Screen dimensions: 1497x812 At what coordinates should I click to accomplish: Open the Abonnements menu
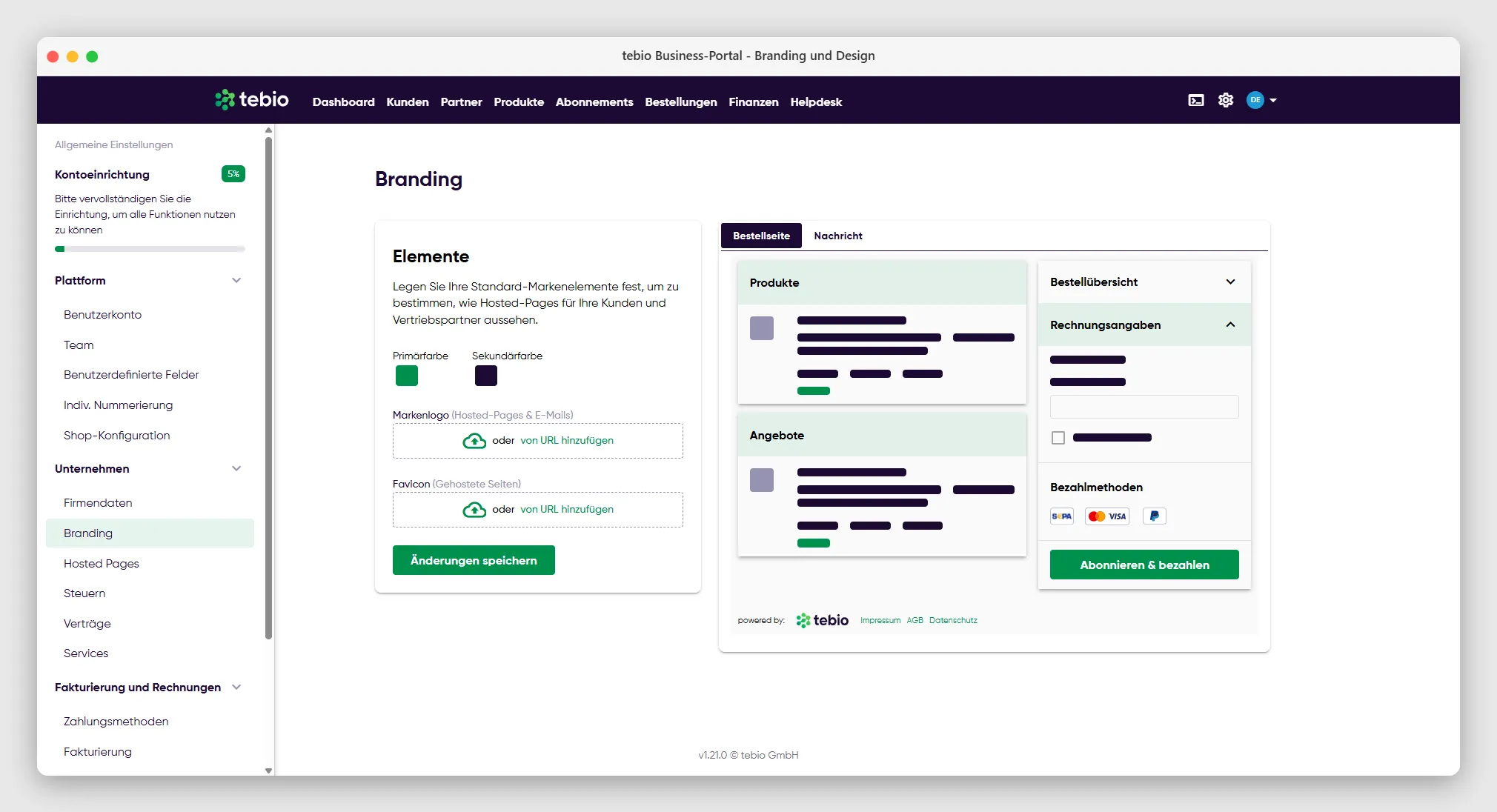594,102
